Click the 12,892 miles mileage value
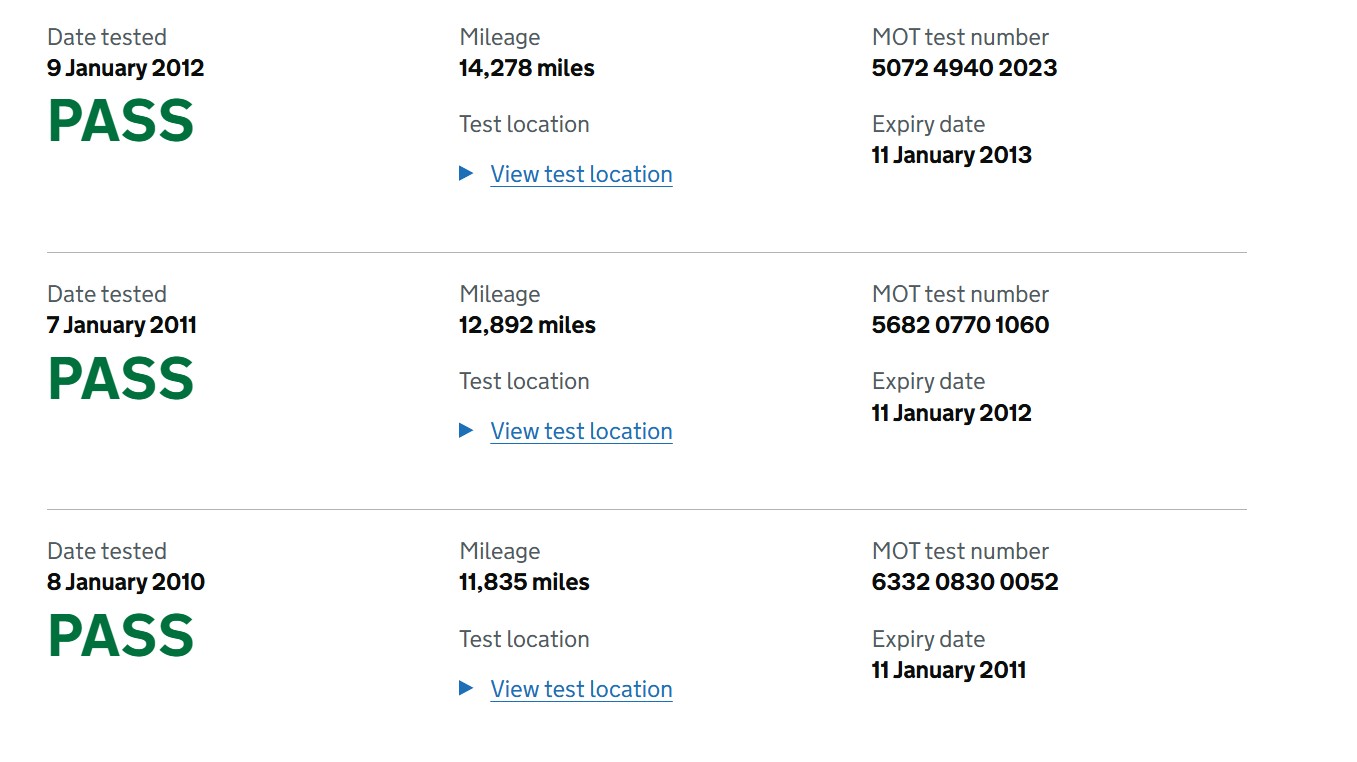 (527, 325)
